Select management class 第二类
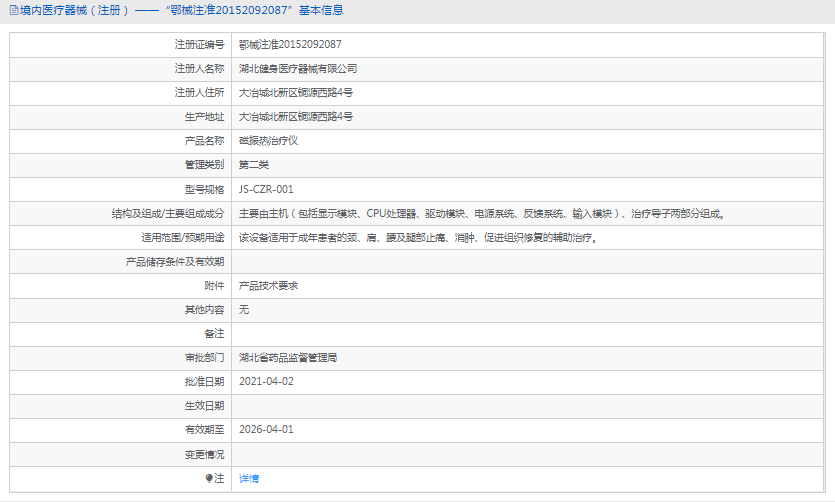Screen dimensions: 835x502 [254, 165]
